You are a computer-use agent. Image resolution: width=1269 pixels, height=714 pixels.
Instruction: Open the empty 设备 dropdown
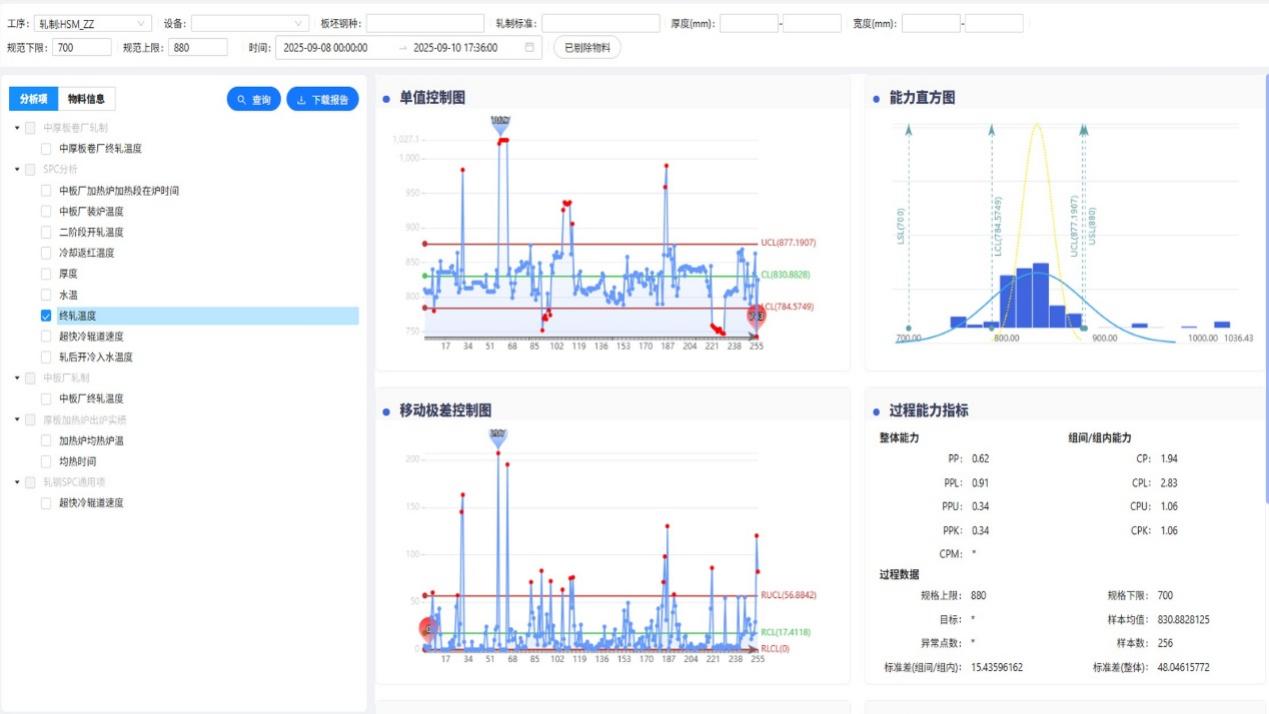250,23
